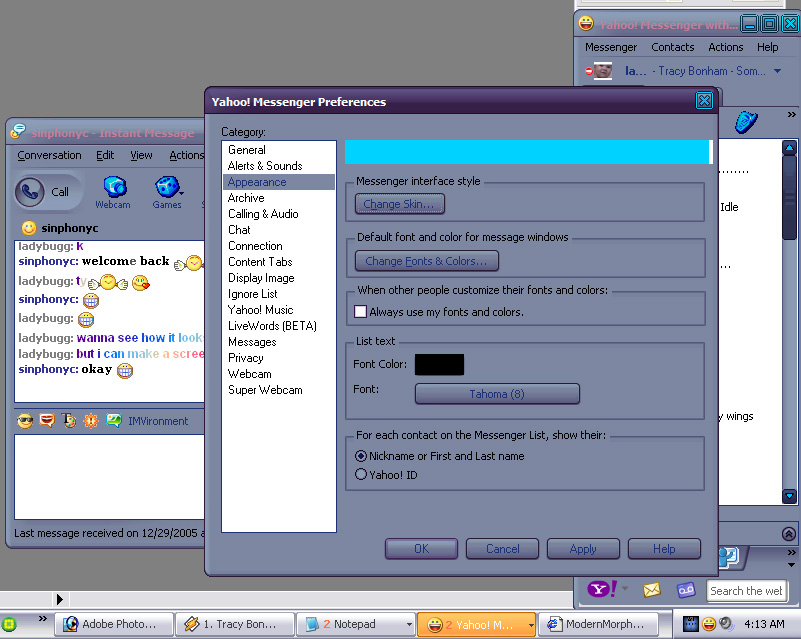Screen dimensions: 801x639
Task: Click the Tahoma (8) font button
Action: point(497,394)
